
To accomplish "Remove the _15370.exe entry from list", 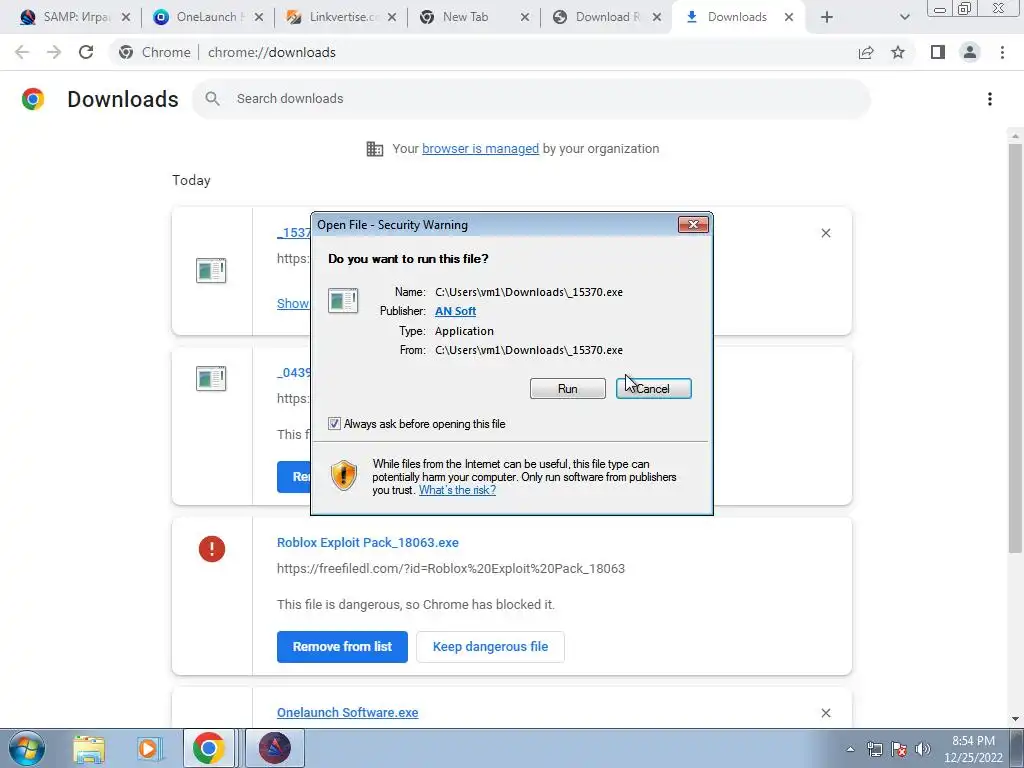I will (x=825, y=233).
